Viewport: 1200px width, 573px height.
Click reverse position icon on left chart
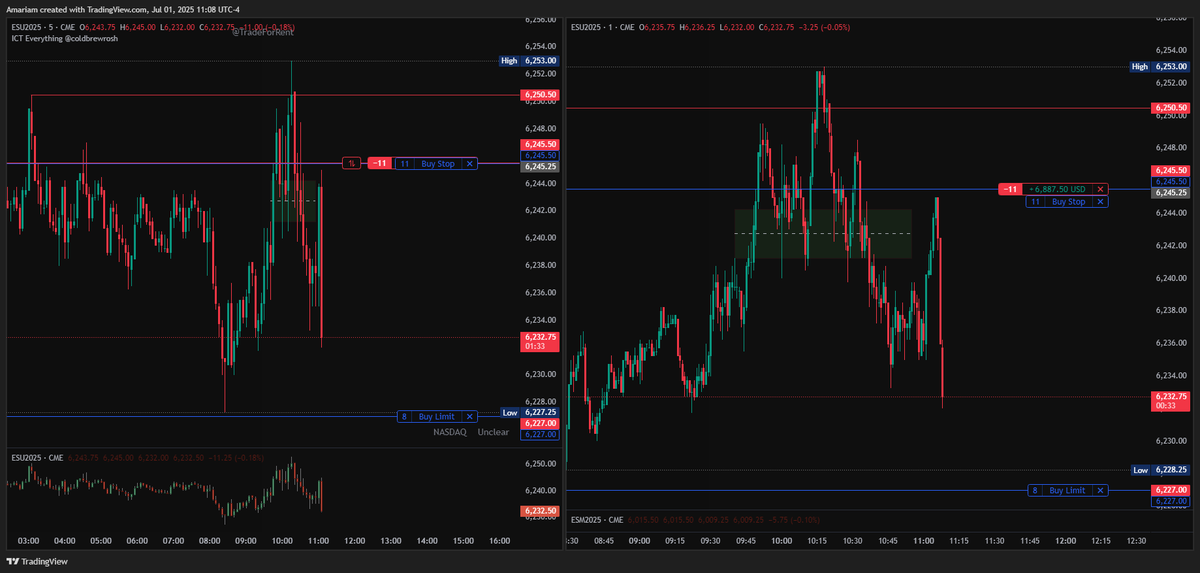click(352, 163)
